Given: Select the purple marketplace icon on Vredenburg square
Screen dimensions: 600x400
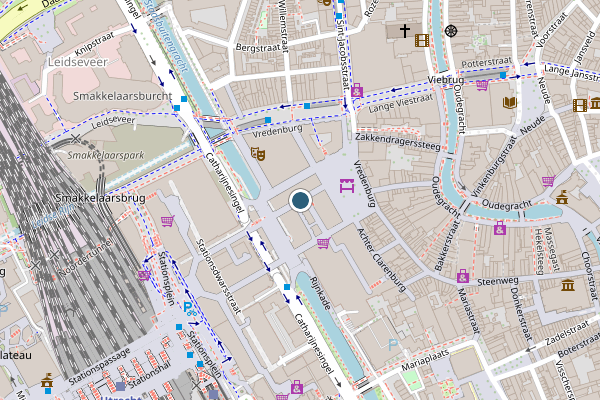Looking at the screenshot, I should (347, 186).
